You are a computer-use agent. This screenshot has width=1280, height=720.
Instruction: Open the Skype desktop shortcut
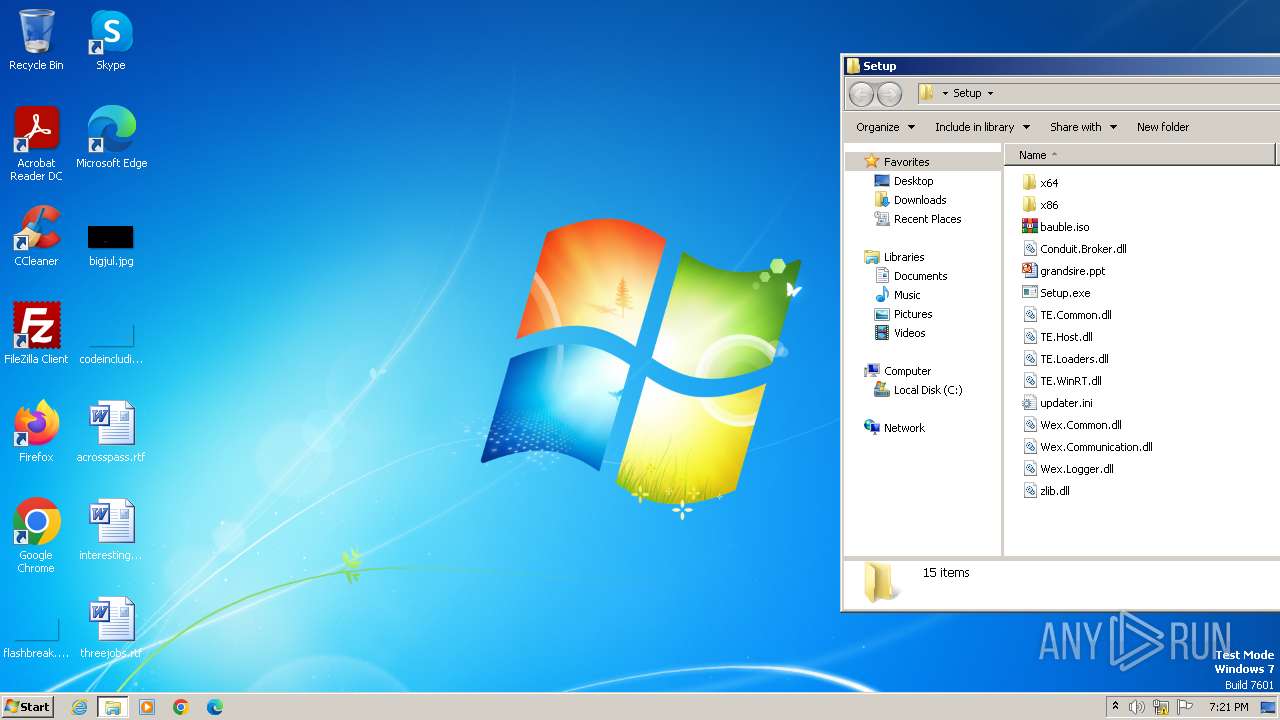pos(111,40)
